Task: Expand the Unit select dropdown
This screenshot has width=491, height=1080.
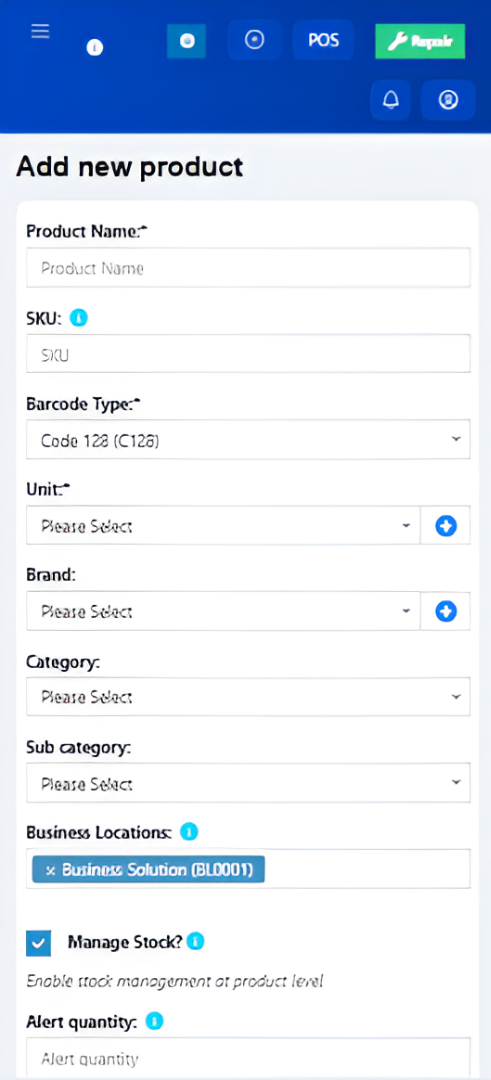Action: (x=223, y=526)
